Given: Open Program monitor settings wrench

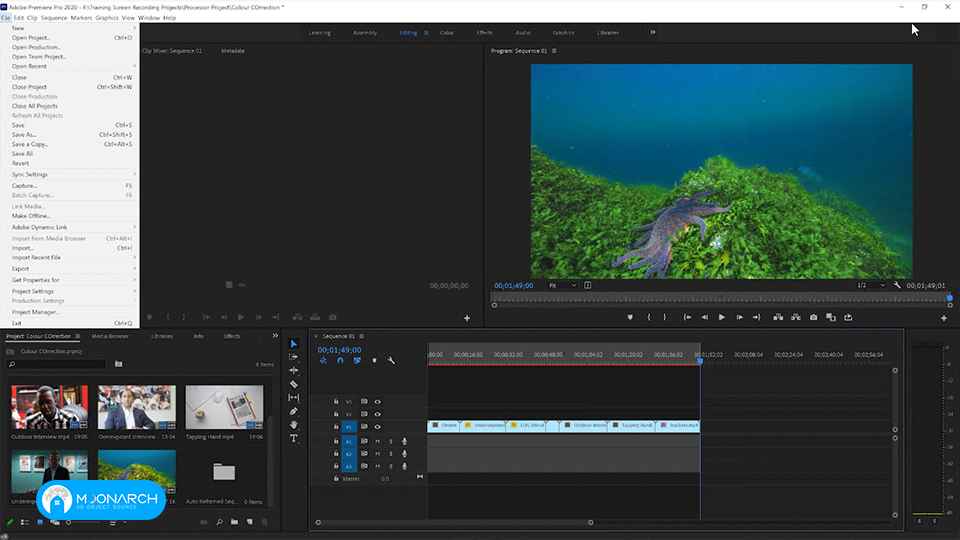Looking at the screenshot, I should (898, 285).
